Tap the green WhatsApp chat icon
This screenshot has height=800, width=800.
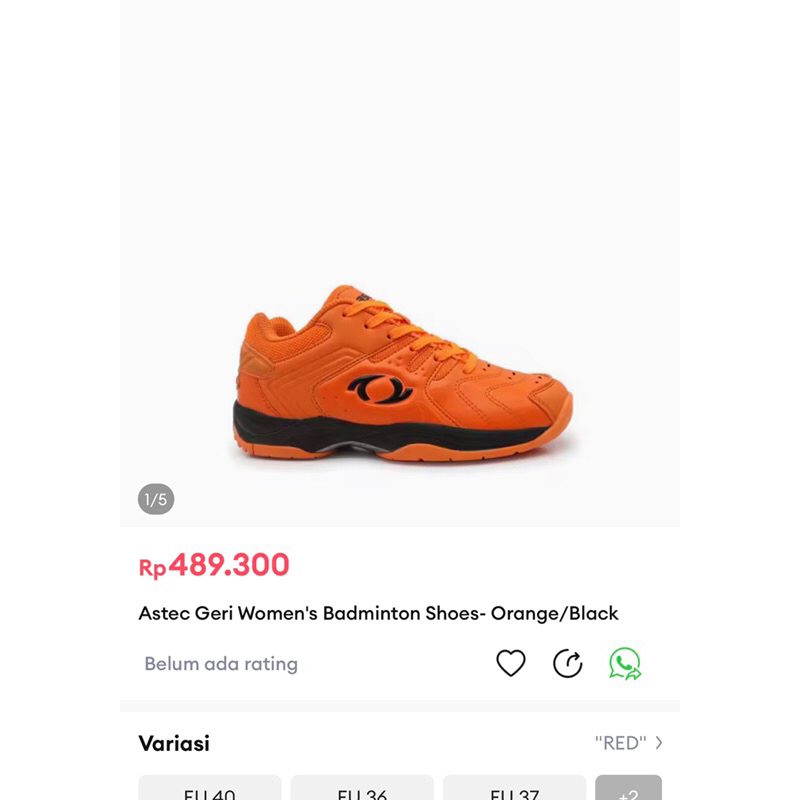(625, 663)
